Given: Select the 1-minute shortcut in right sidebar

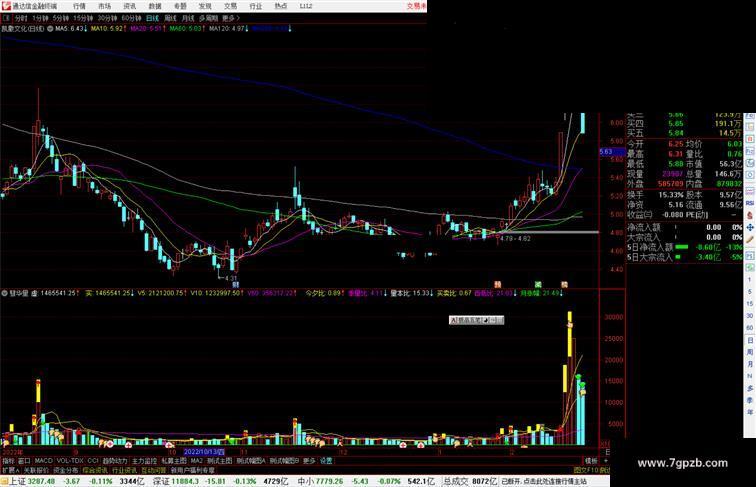Looking at the screenshot, I should tap(750, 280).
